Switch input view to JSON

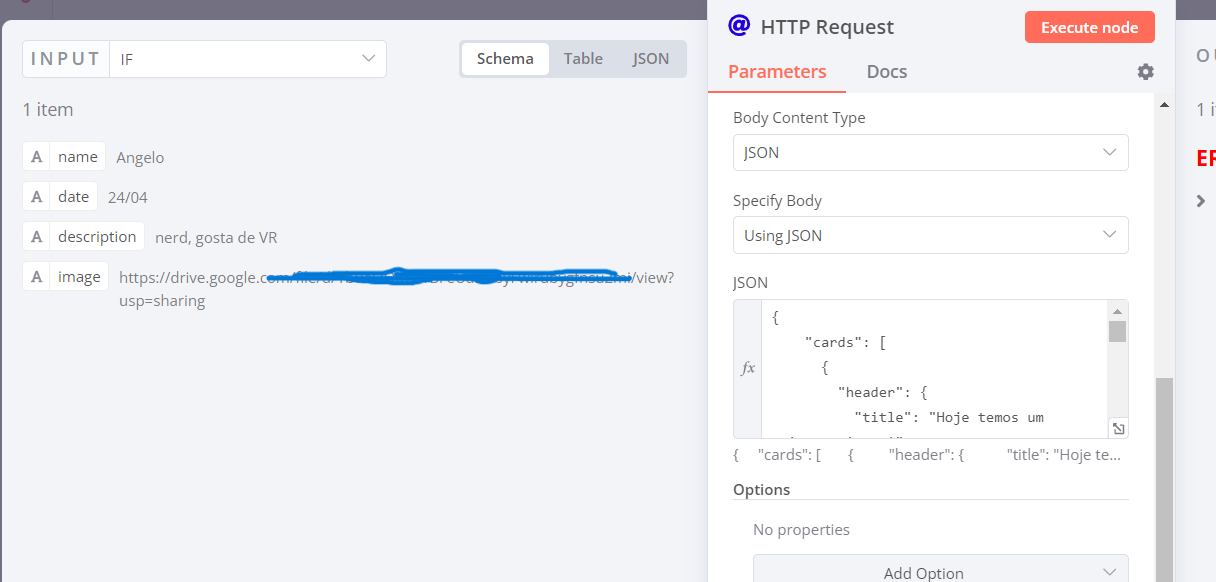(651, 59)
